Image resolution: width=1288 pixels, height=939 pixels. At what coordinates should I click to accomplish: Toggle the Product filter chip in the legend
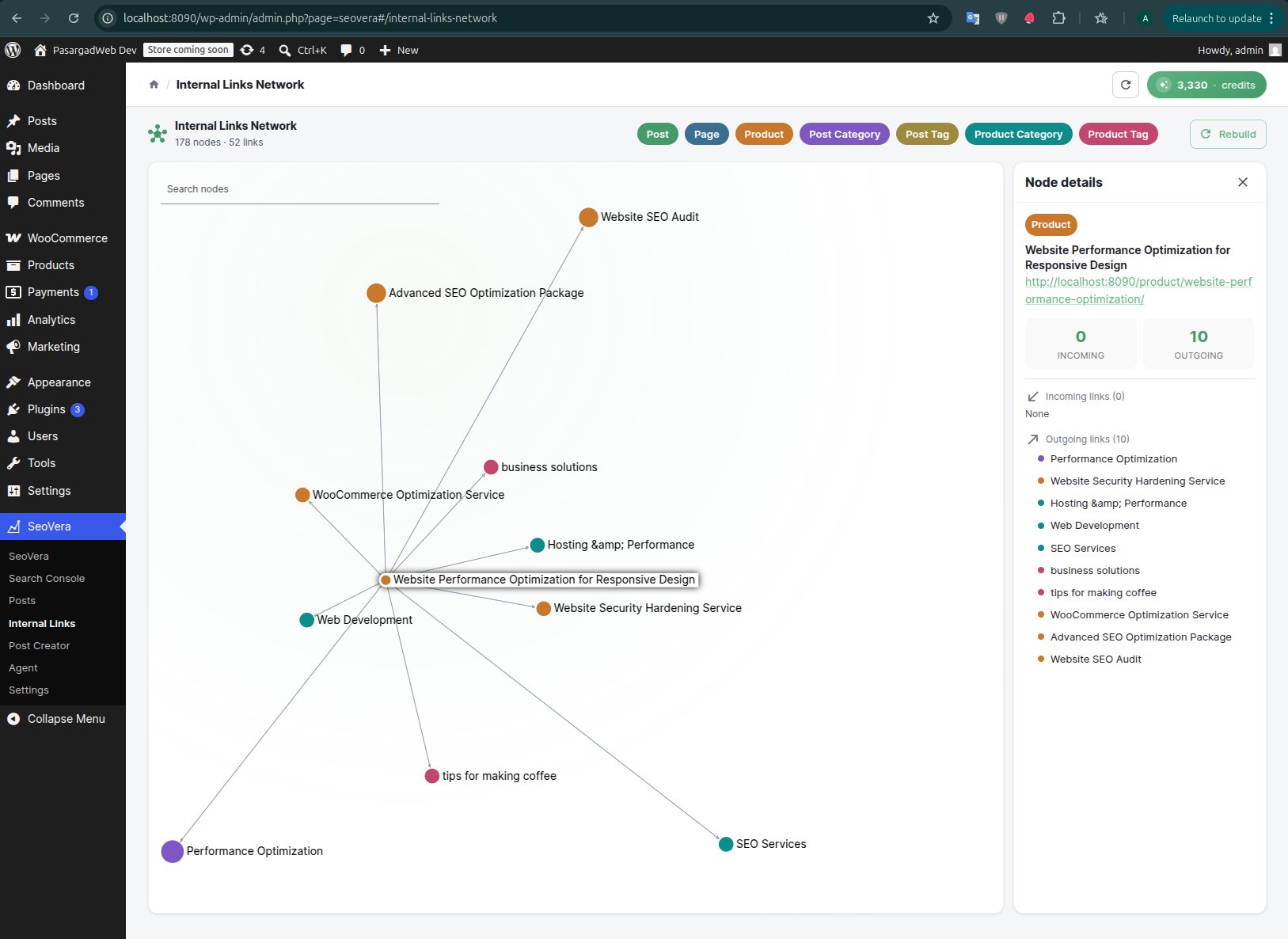click(x=763, y=134)
